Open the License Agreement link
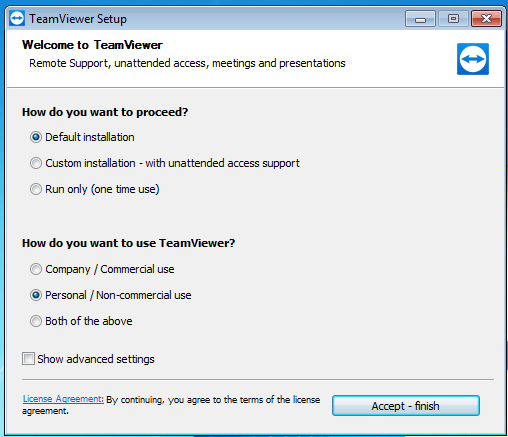This screenshot has height=437, width=508. (x=63, y=399)
